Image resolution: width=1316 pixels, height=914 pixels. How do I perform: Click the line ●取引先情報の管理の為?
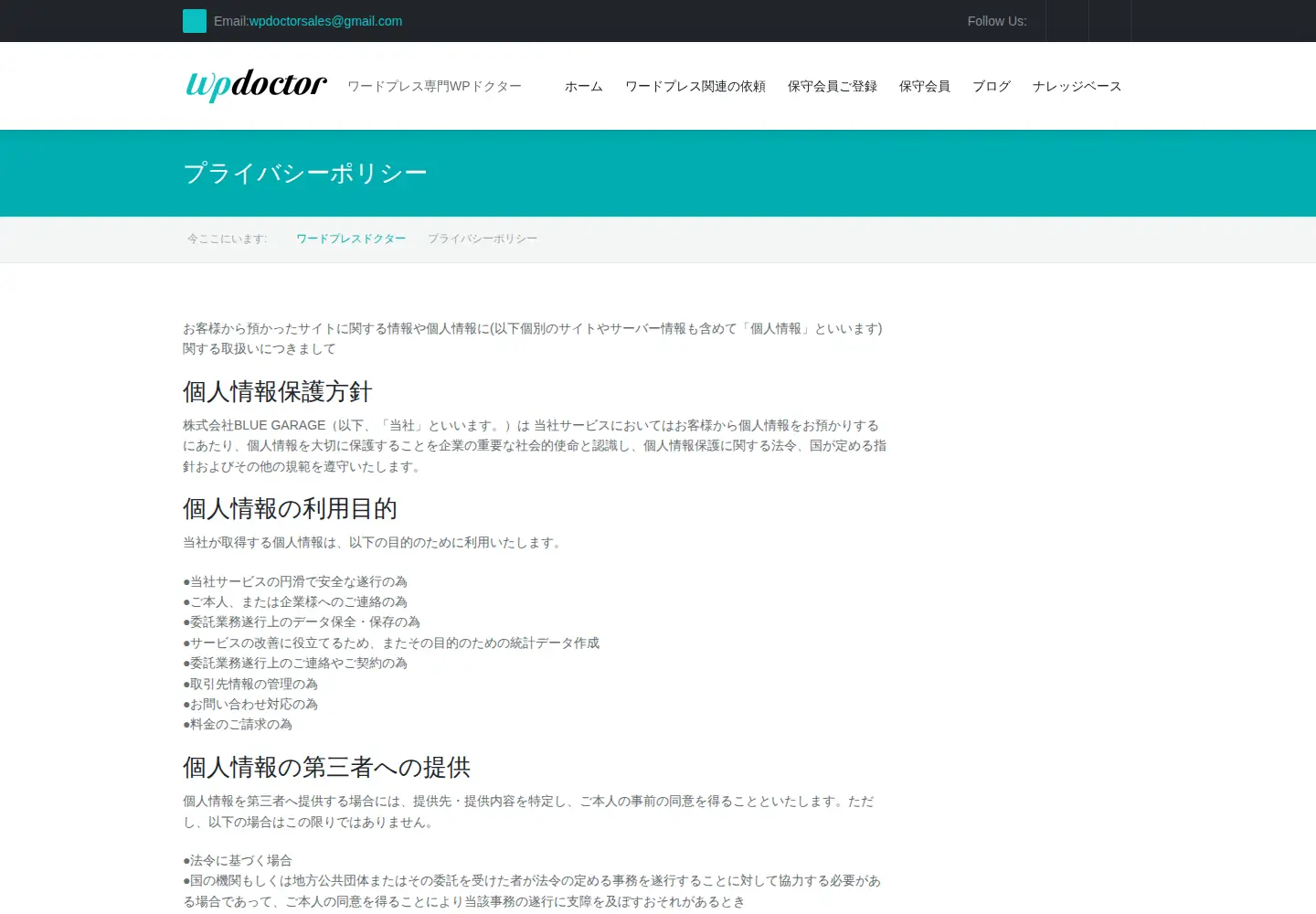click(x=250, y=684)
